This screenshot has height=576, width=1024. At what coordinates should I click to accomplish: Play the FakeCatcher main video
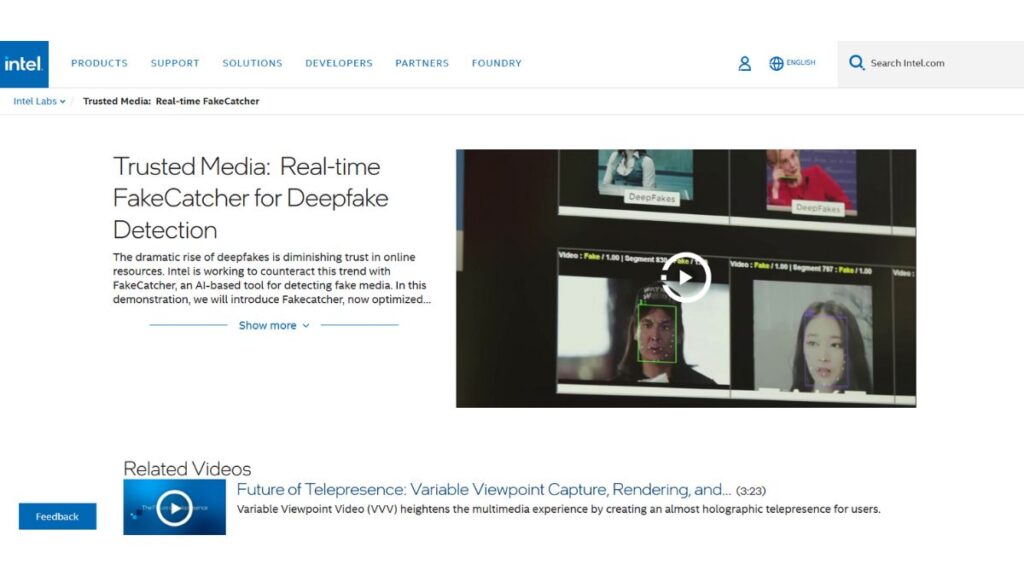tap(685, 278)
